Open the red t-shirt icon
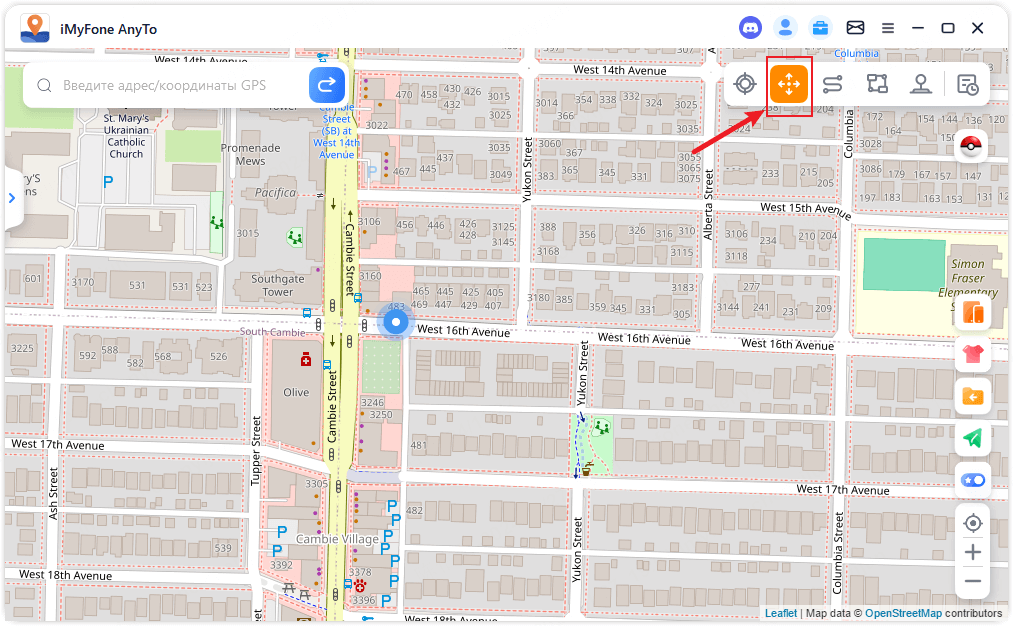Viewport: 1013px width, 626px height. 973,354
